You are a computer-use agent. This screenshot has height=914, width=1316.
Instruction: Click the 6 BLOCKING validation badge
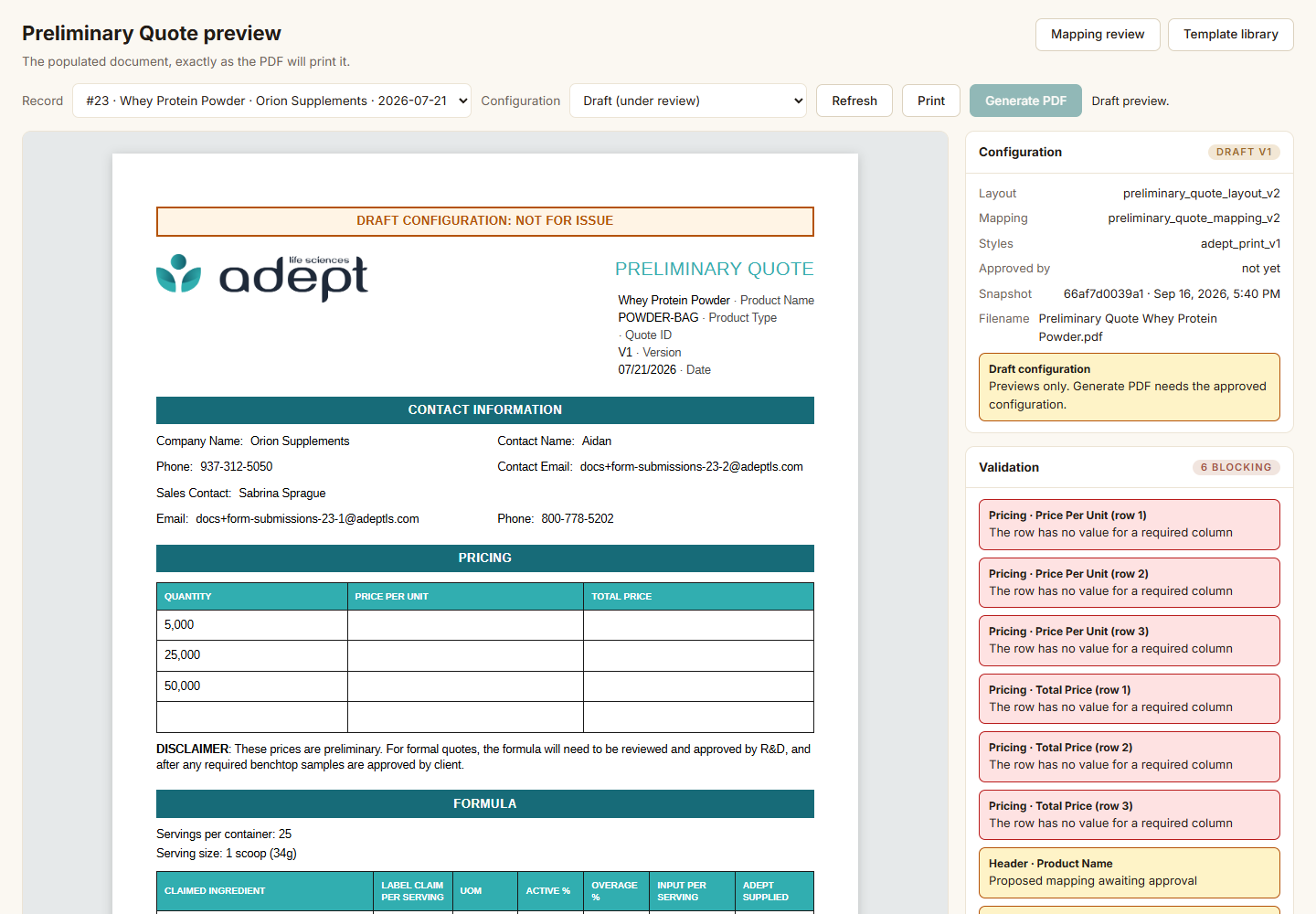pyautogui.click(x=1236, y=467)
